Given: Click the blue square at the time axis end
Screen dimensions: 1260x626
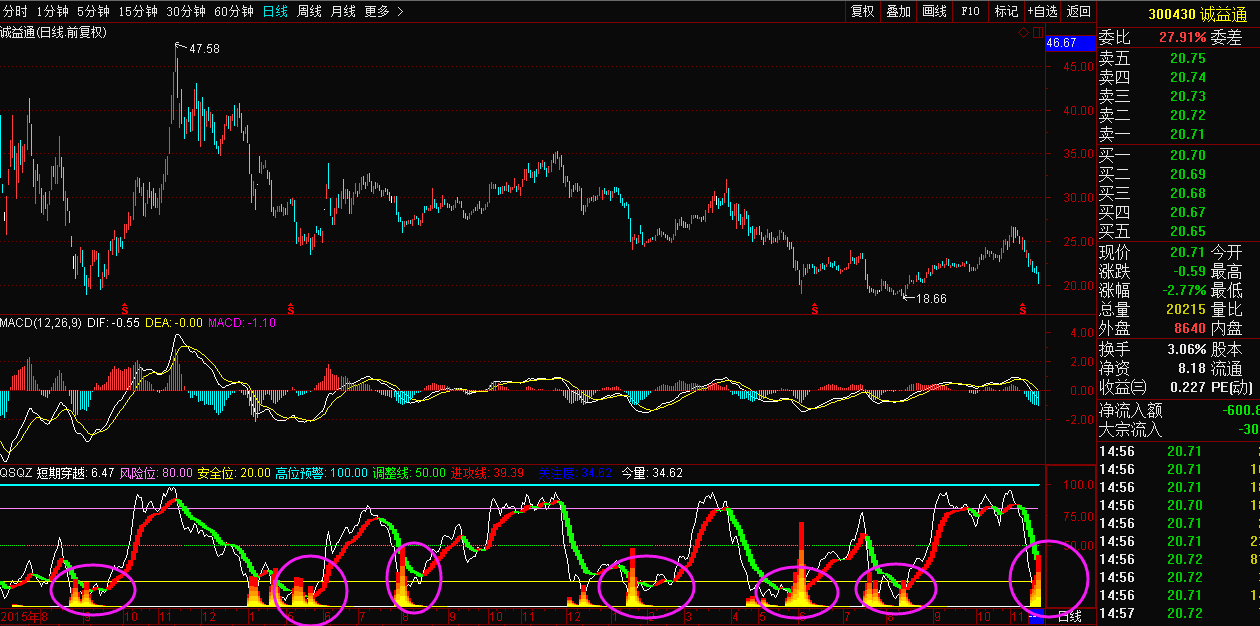Looking at the screenshot, I should [1037, 617].
